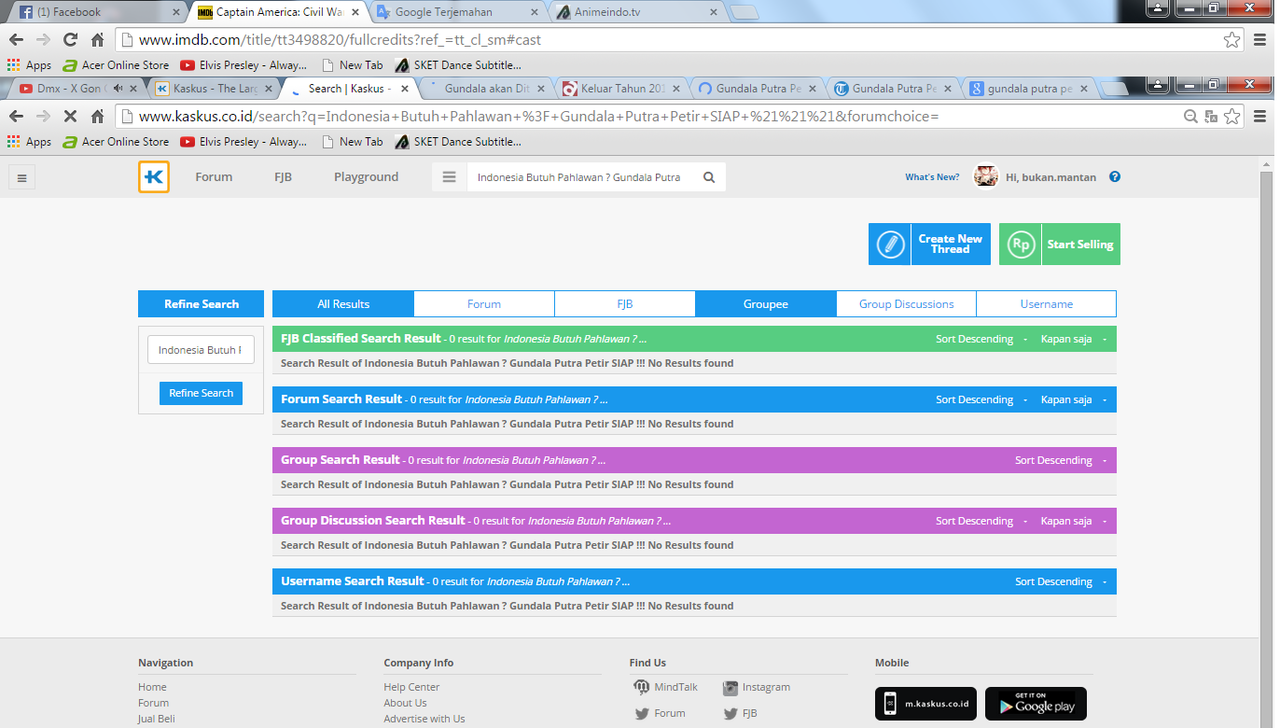This screenshot has width=1280, height=728.
Task: Close the Search | Kaskus tab
Action: [x=404, y=89]
